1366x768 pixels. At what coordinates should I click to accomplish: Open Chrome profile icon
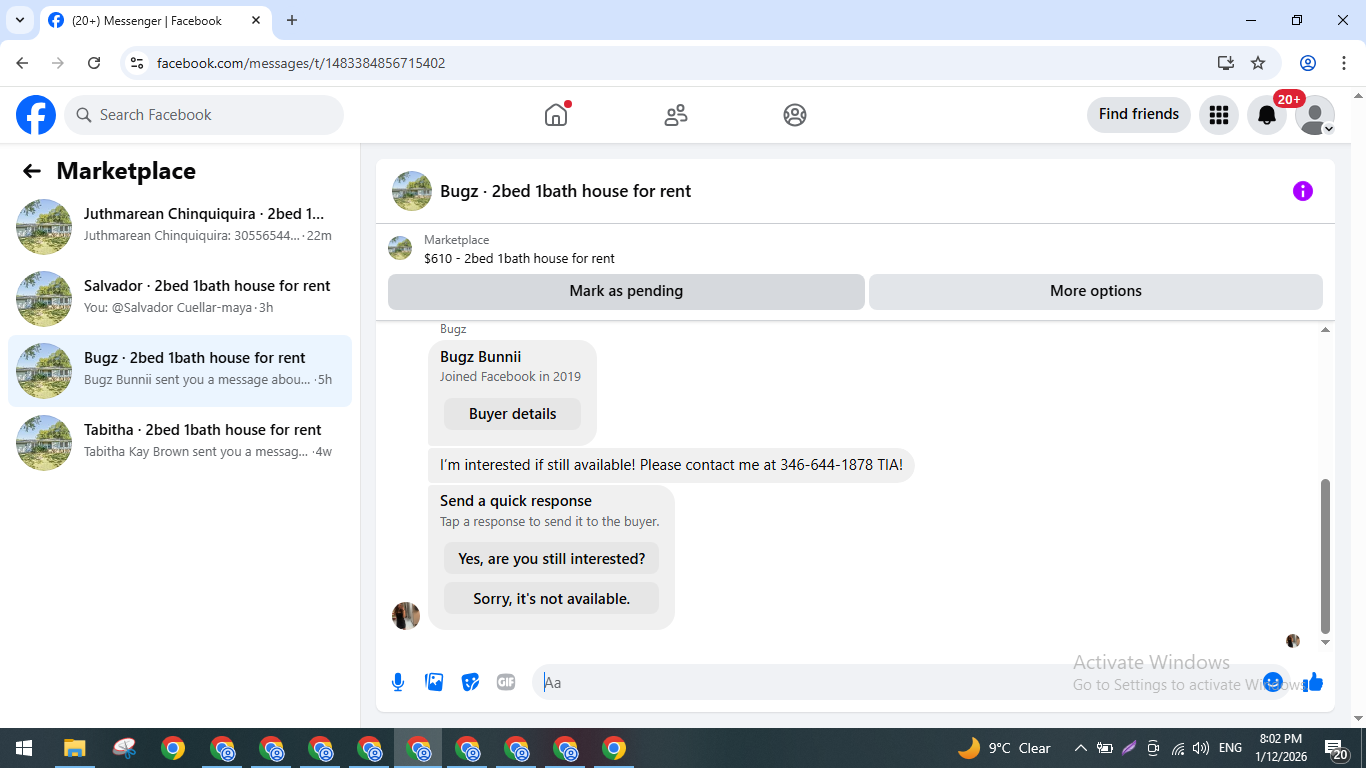click(1308, 63)
